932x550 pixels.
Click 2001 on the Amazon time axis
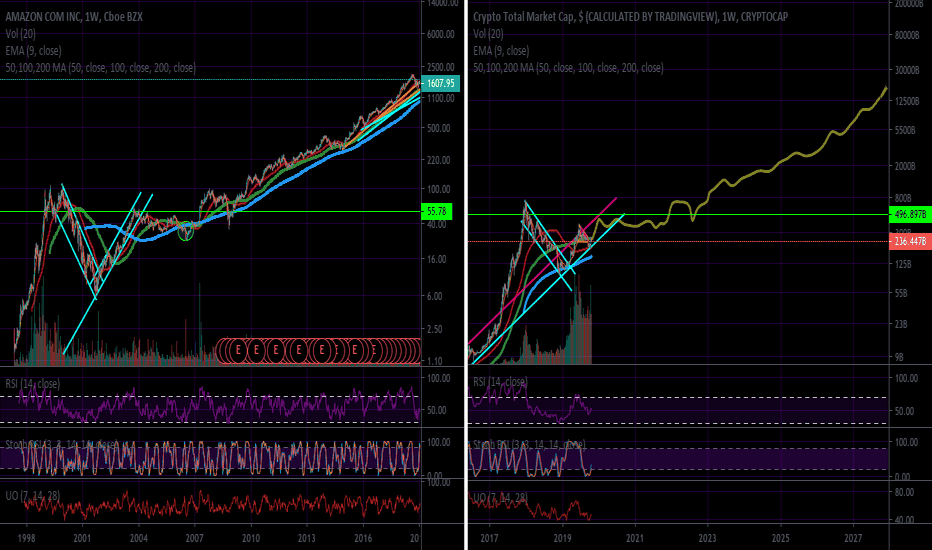coord(82,538)
